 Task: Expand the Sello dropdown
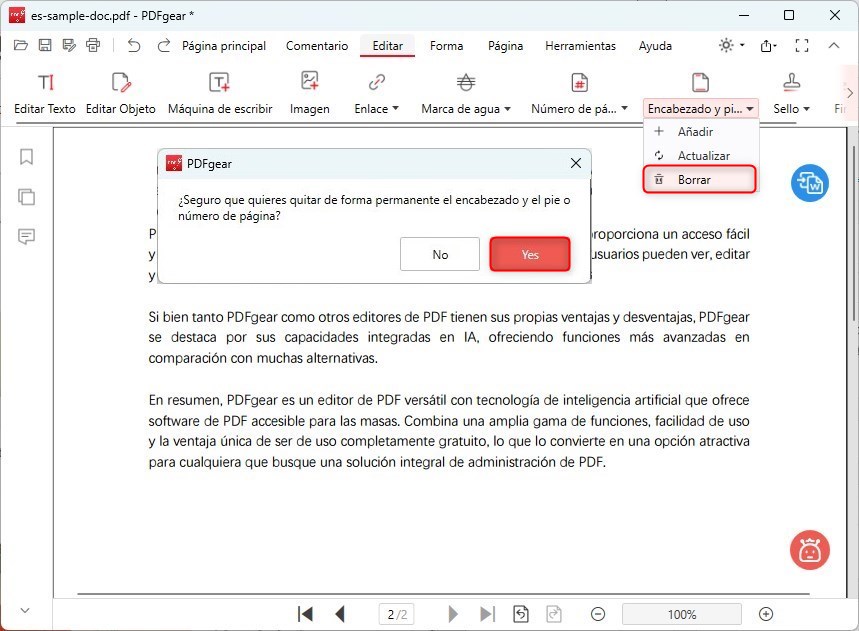click(x=806, y=109)
